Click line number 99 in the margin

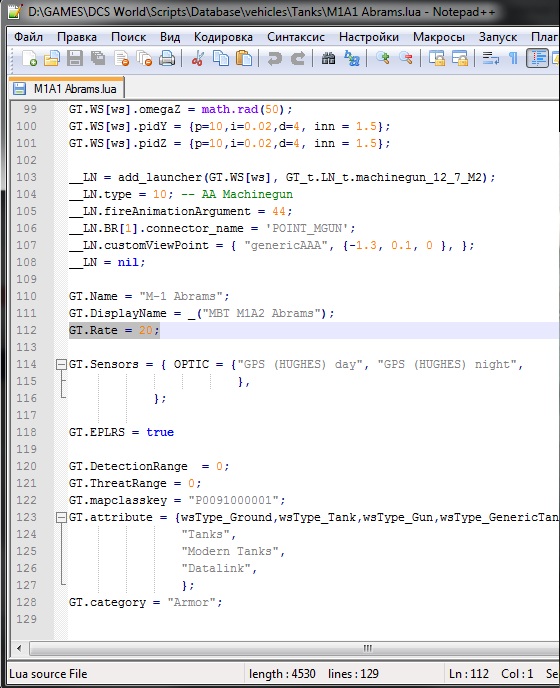[30, 109]
